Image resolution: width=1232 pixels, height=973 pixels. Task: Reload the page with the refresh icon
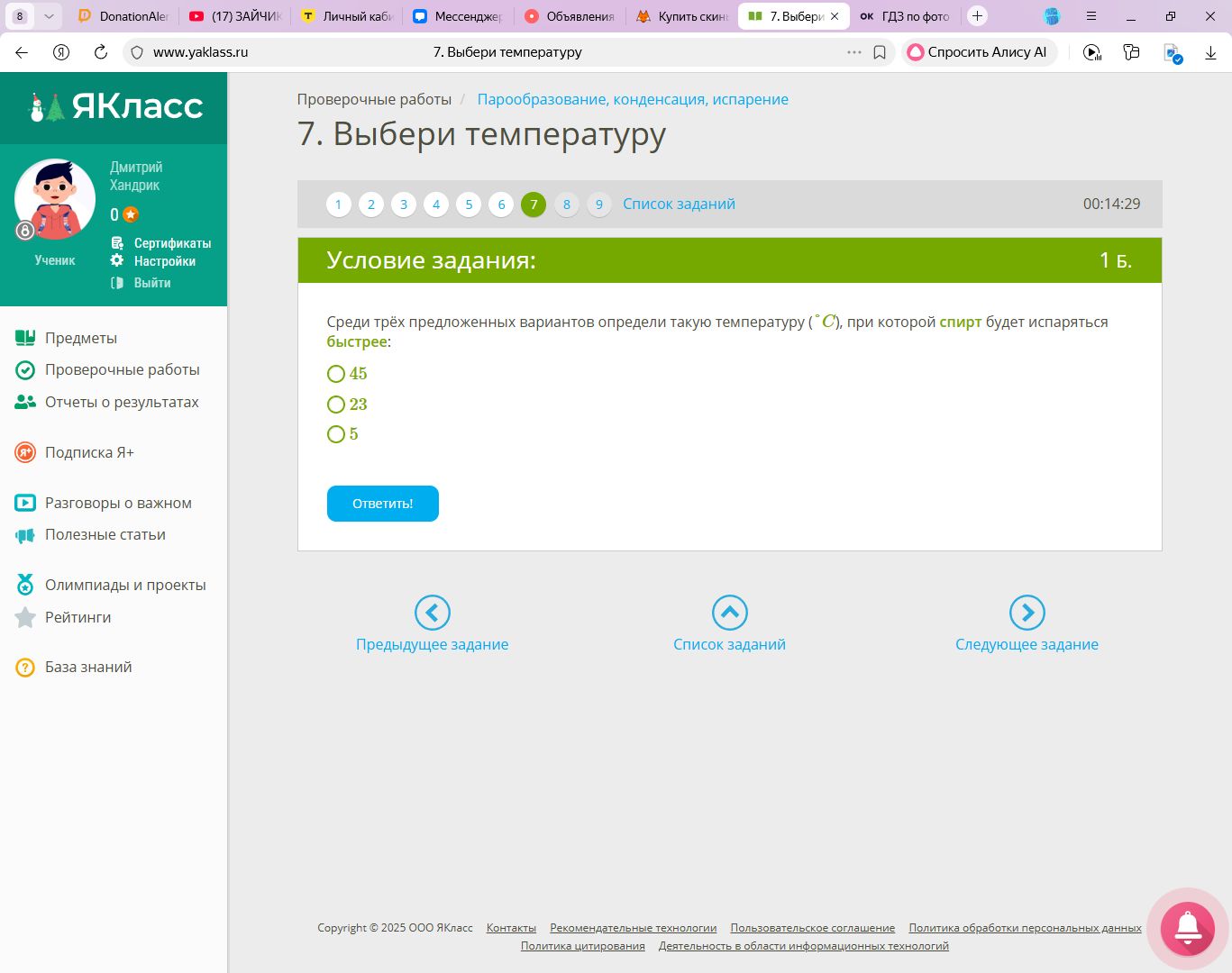(x=101, y=52)
